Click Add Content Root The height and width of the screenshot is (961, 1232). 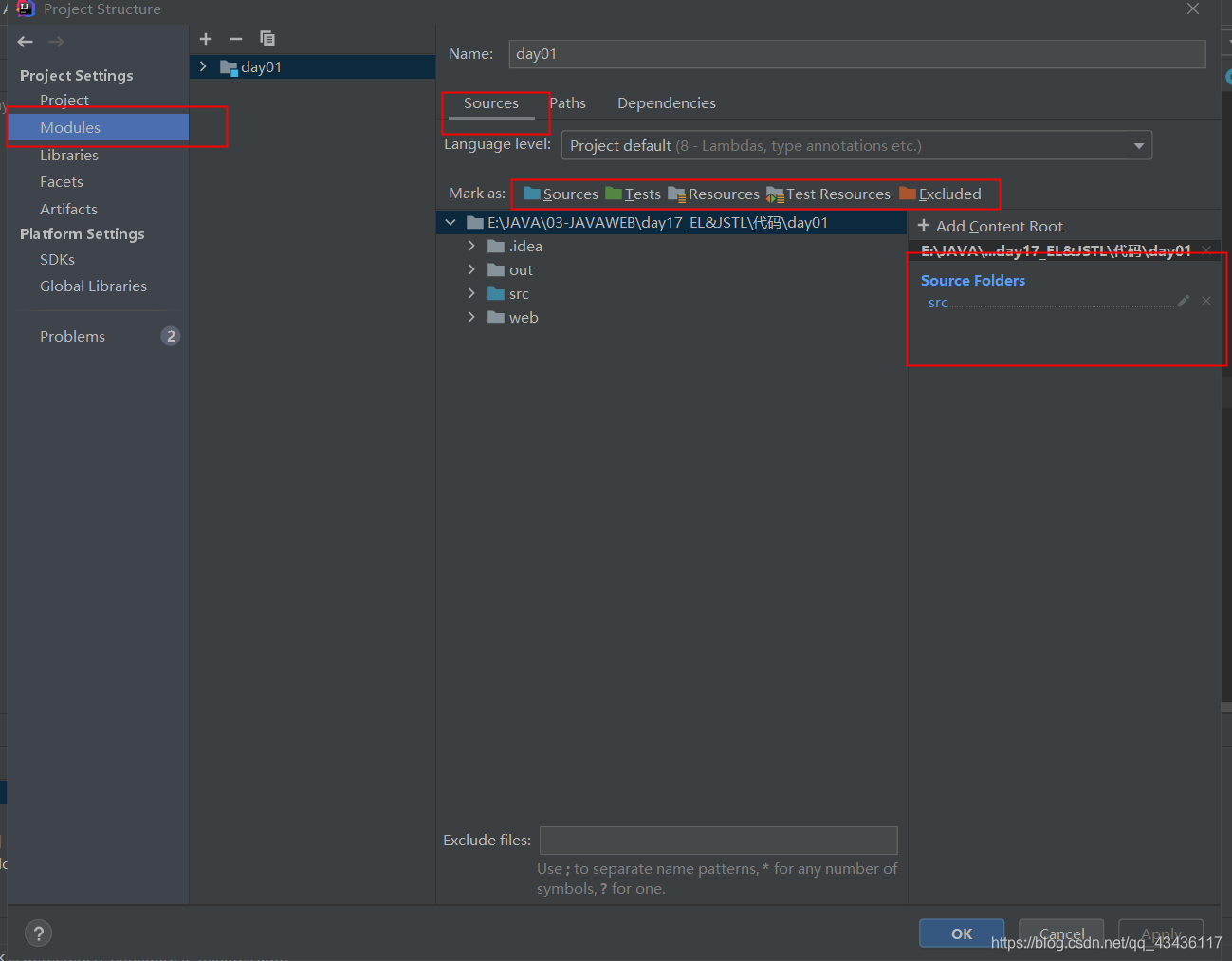tap(990, 226)
